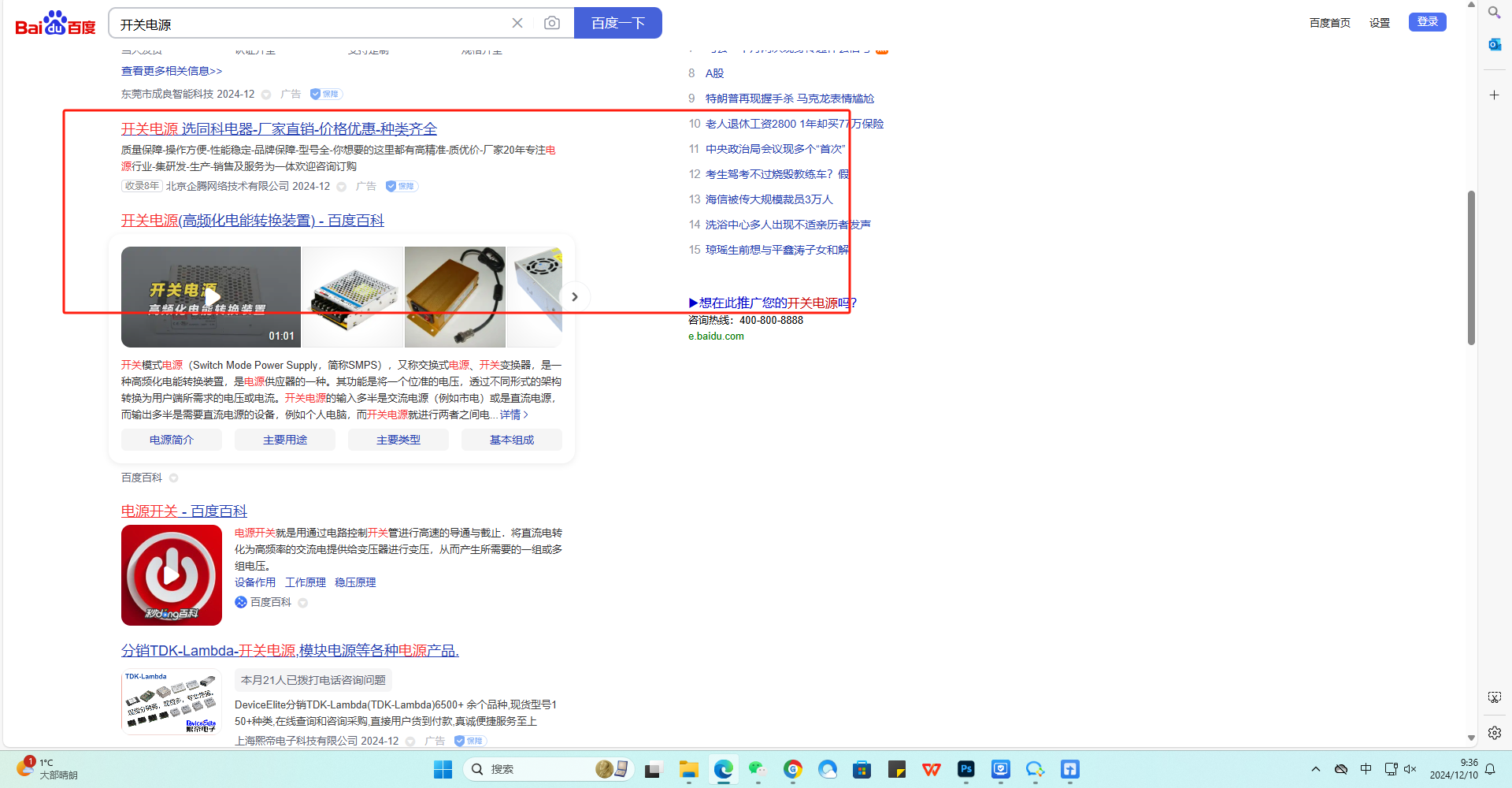Open the 设置 menu at top right
Viewport: 1512px width, 788px height.
click(x=1380, y=23)
